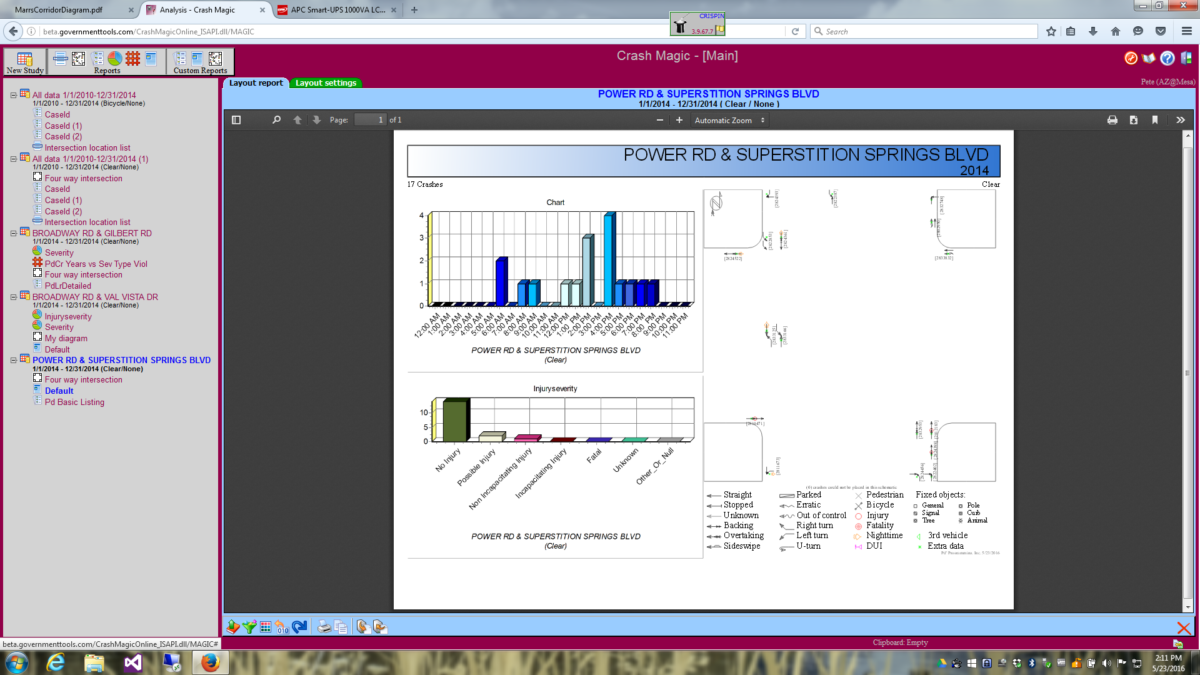Open PdCr Years vs Sev Type Viol

[x=92, y=263]
